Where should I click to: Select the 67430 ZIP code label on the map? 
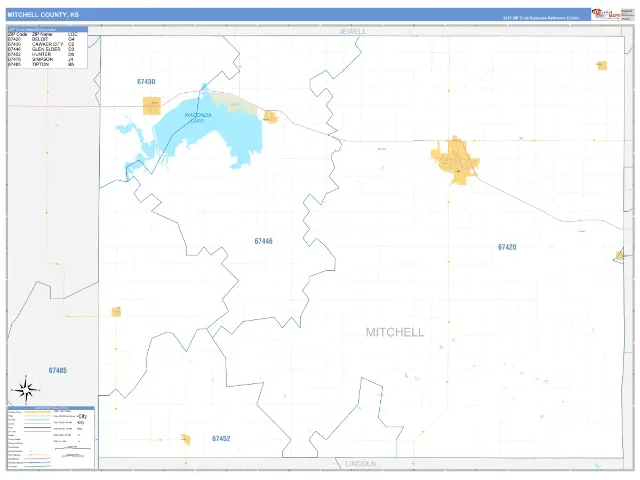coord(146,82)
